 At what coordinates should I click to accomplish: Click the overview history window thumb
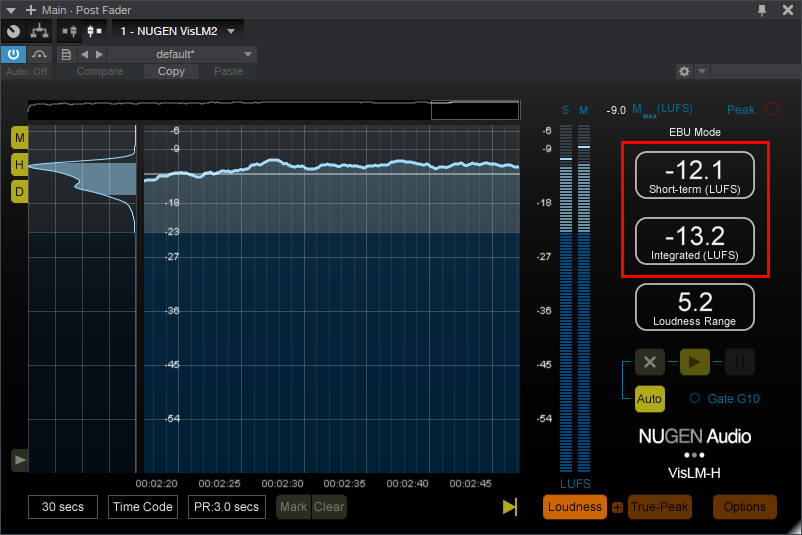pyautogui.click(x=475, y=110)
